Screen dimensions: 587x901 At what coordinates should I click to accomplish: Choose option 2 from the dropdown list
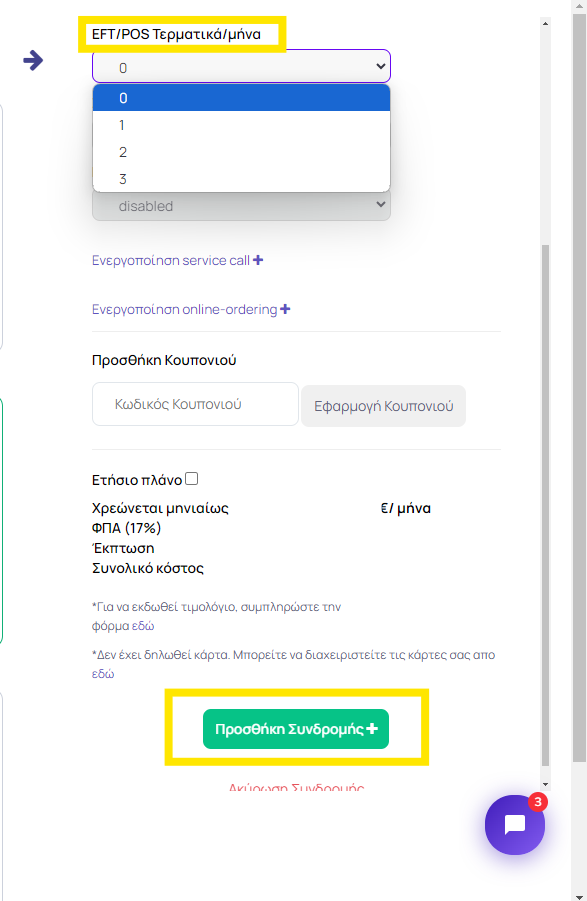[x=241, y=152]
